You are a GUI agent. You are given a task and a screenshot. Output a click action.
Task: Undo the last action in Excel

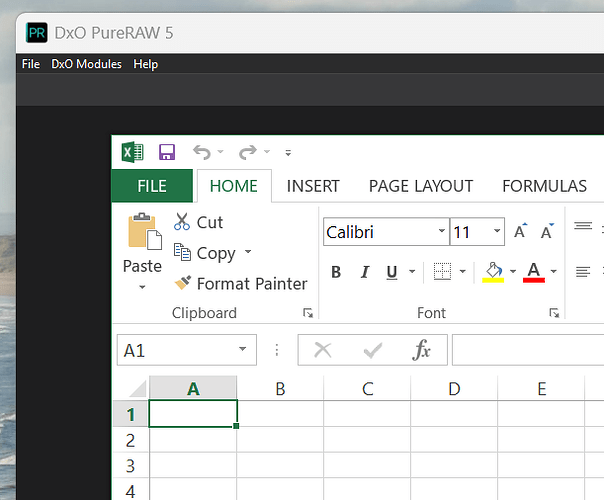coord(202,152)
